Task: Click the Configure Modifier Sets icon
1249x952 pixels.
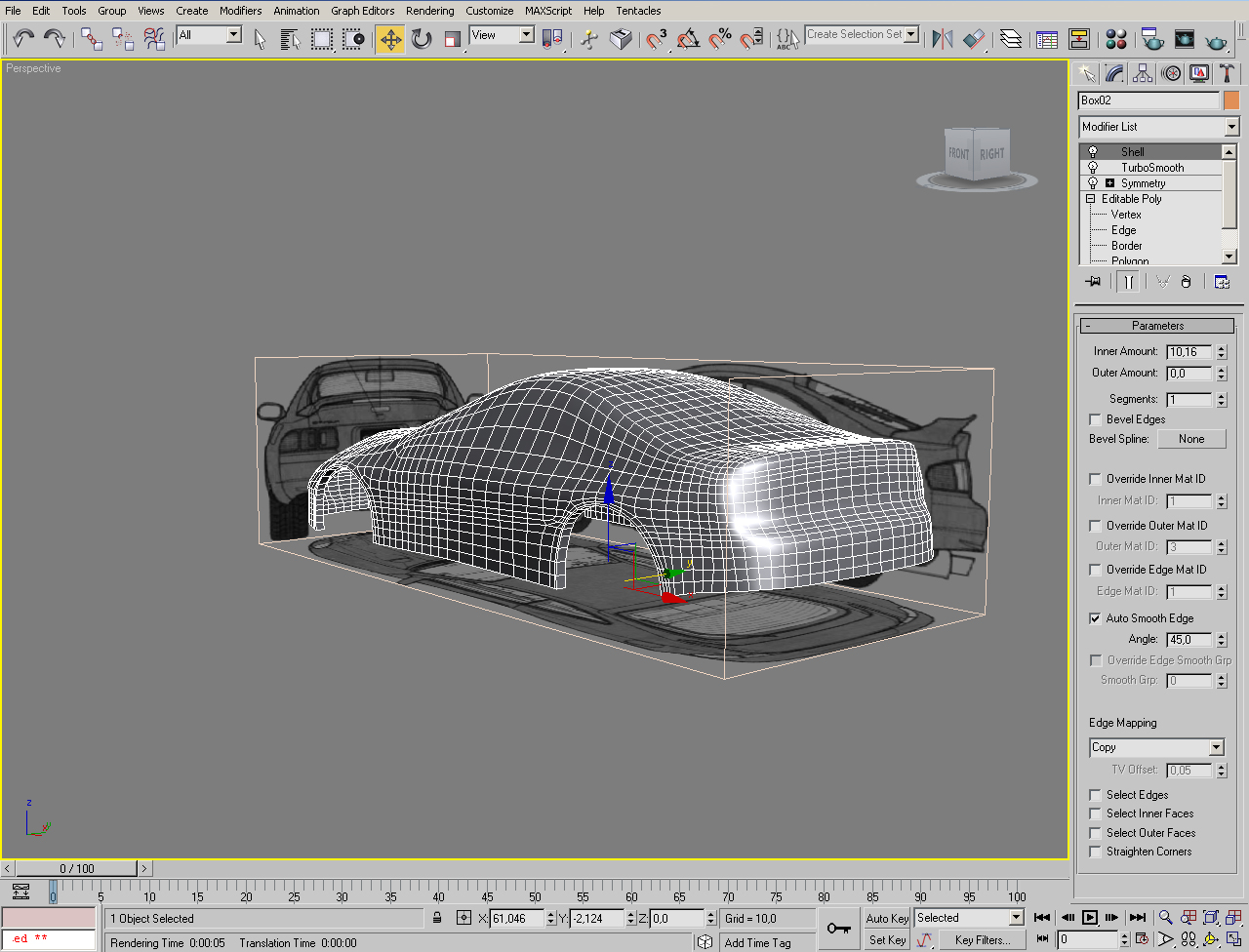Action: (1222, 282)
